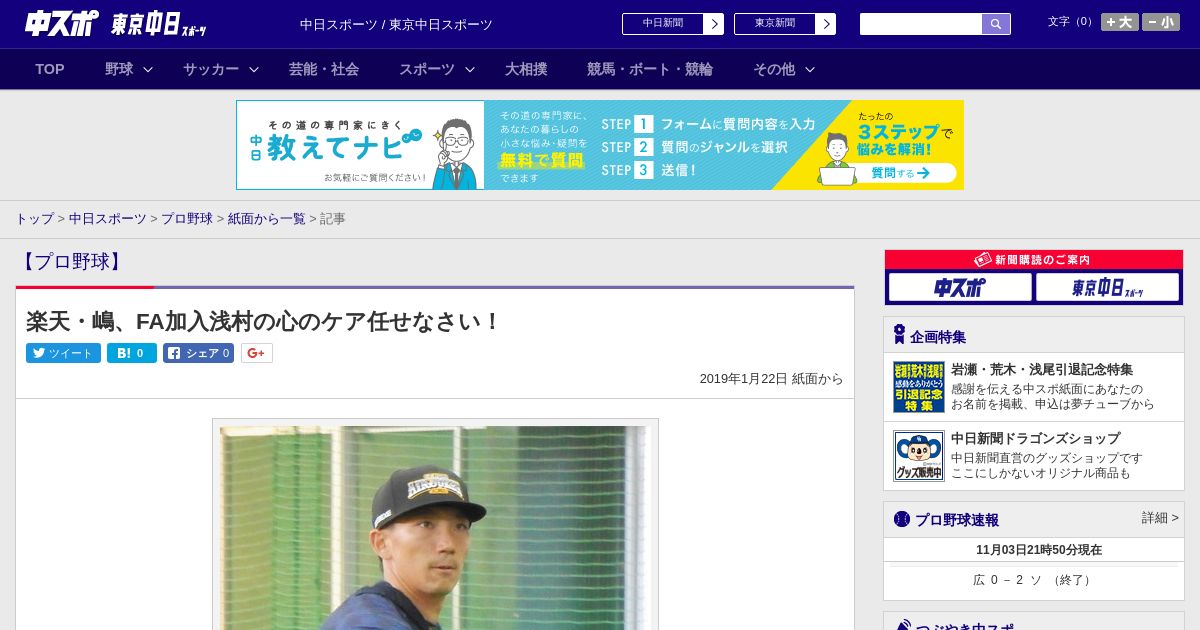Open the 野球 navigation menu
Image resolution: width=1200 pixels, height=630 pixels.
(119, 69)
